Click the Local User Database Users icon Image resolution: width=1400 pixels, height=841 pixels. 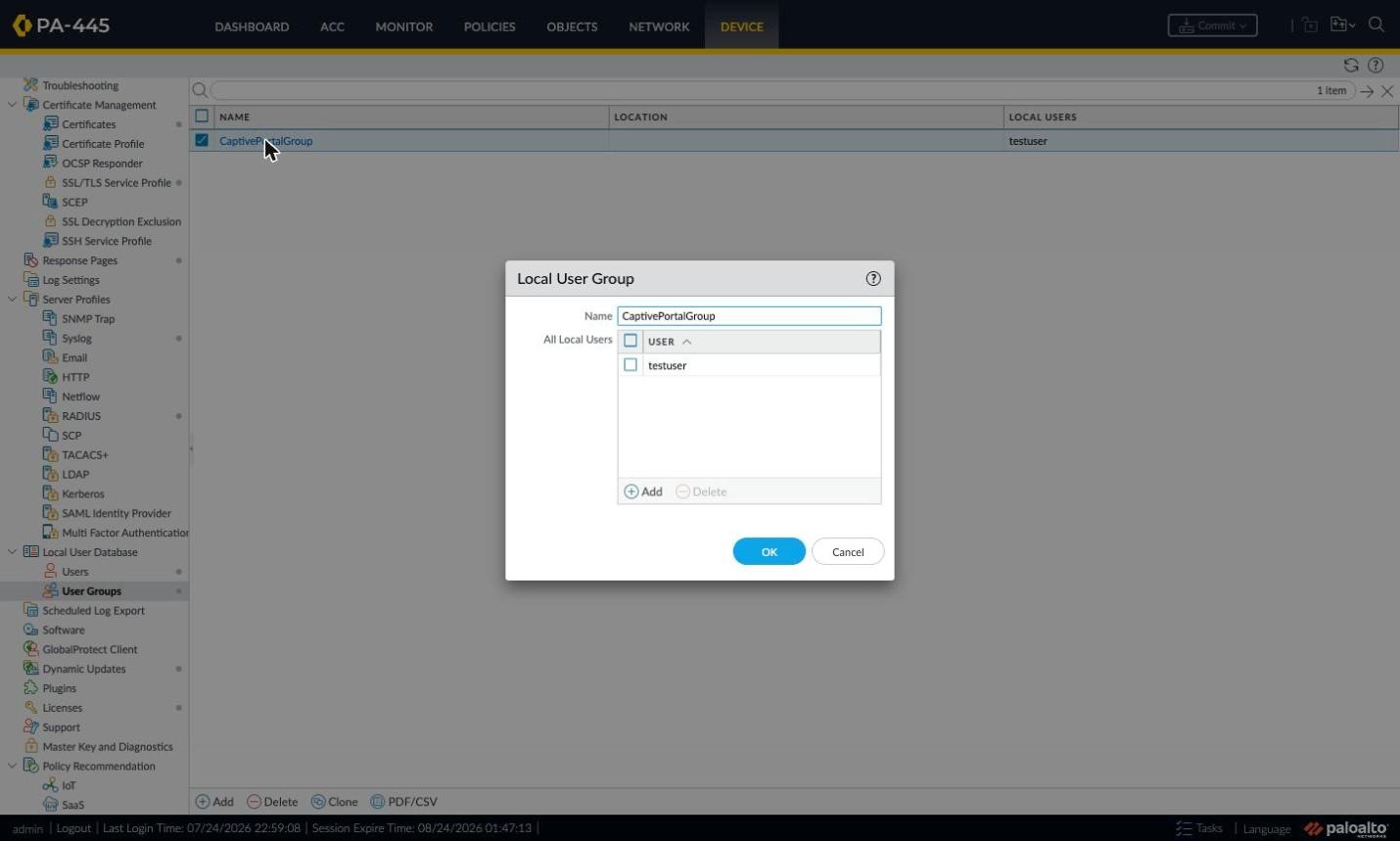[51, 571]
